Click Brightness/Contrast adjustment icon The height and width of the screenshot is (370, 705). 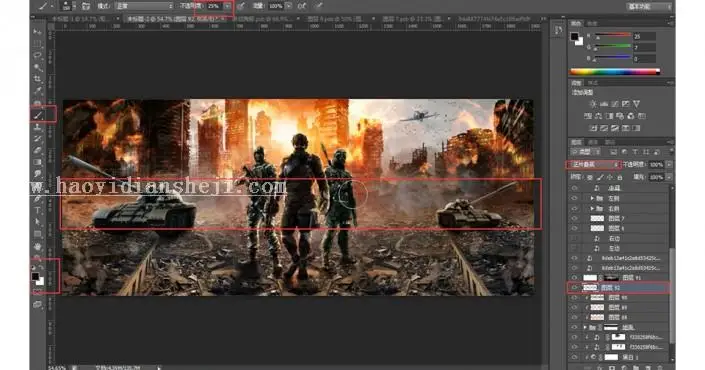click(593, 104)
